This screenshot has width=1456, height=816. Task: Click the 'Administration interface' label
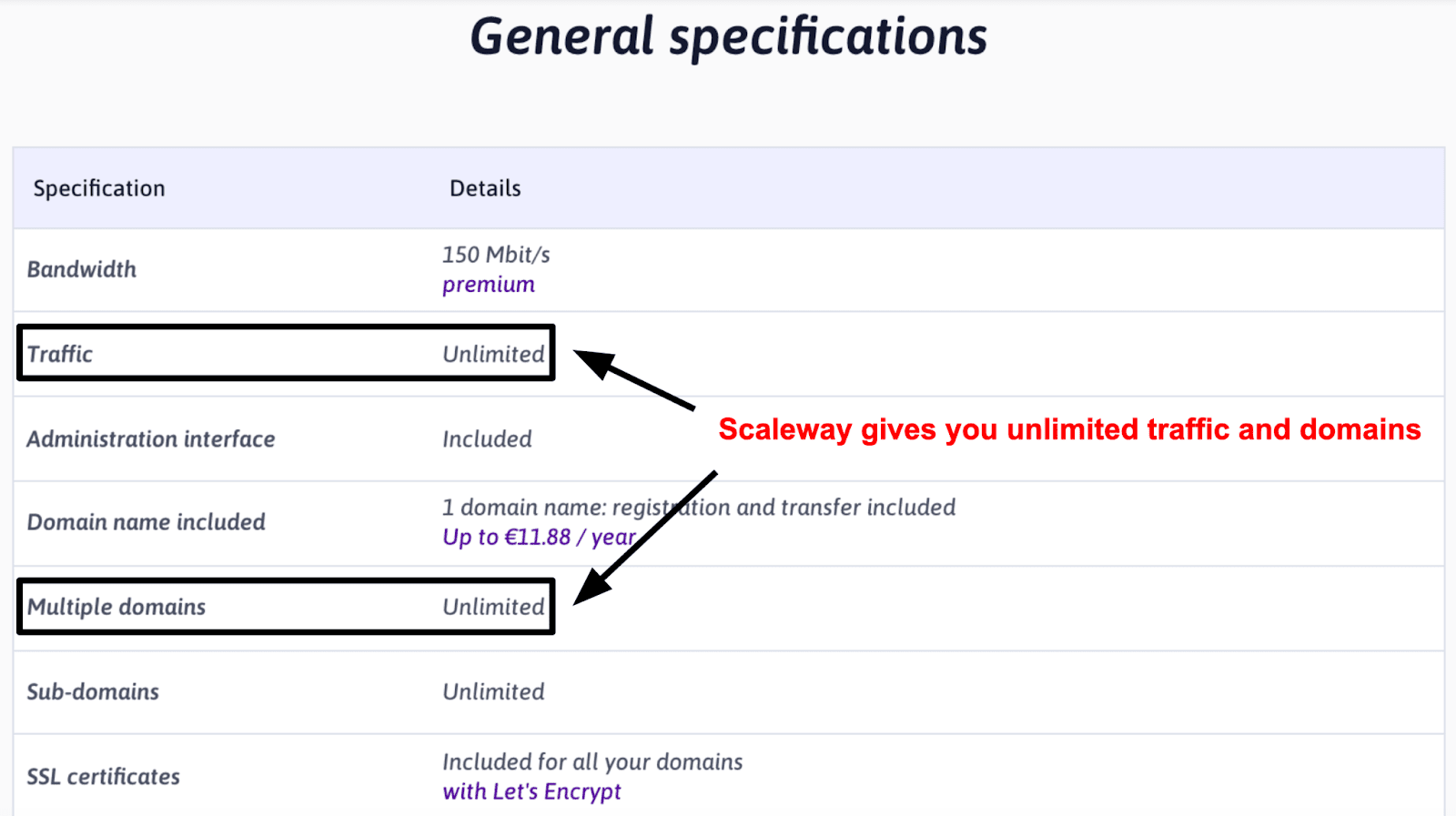tap(151, 439)
